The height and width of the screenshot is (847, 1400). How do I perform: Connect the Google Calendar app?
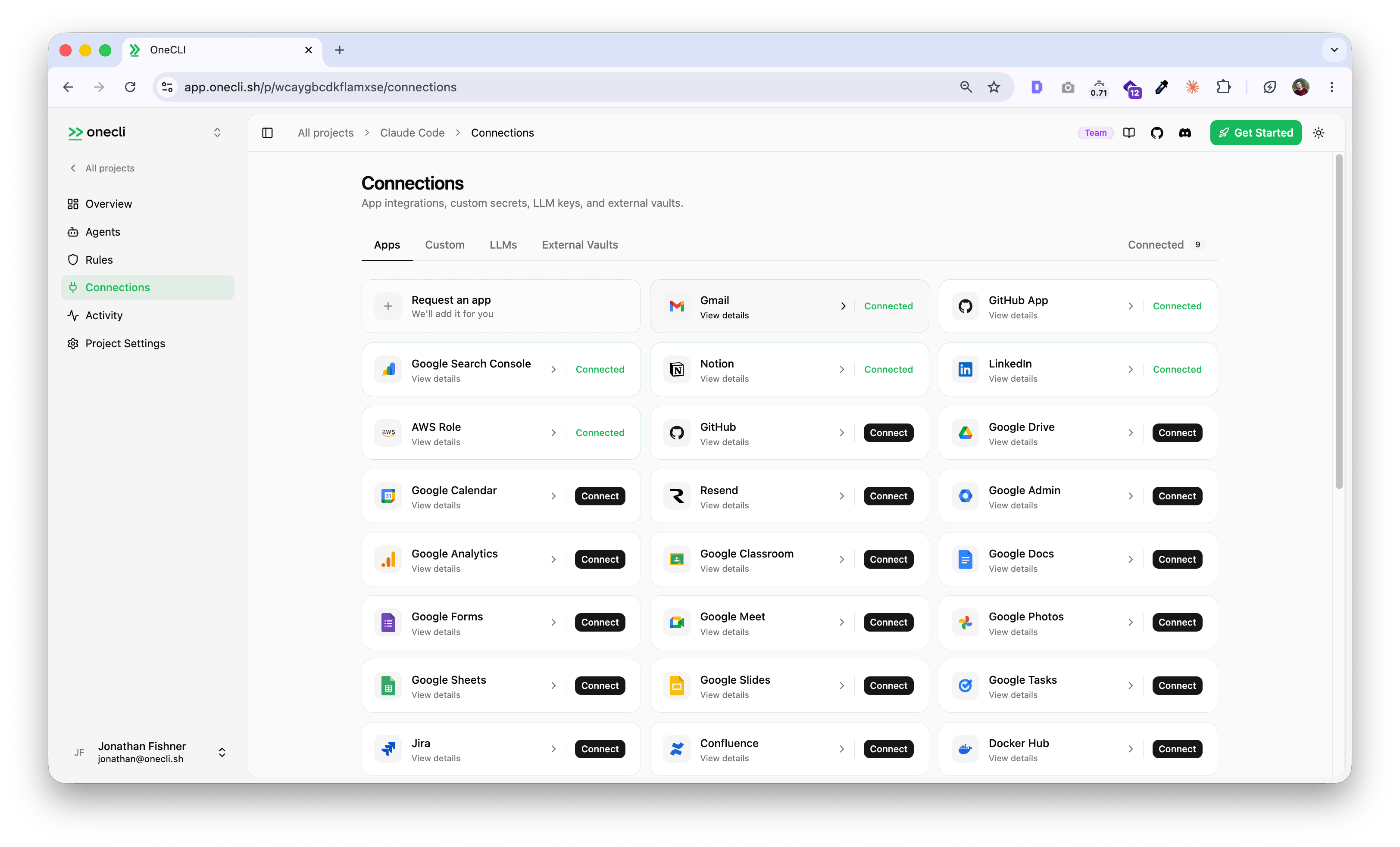pos(600,496)
